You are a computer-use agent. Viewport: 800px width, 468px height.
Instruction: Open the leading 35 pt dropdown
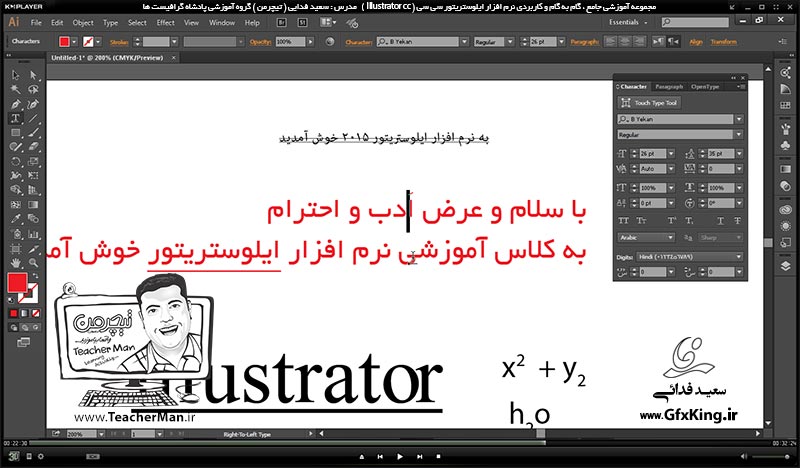(739, 153)
